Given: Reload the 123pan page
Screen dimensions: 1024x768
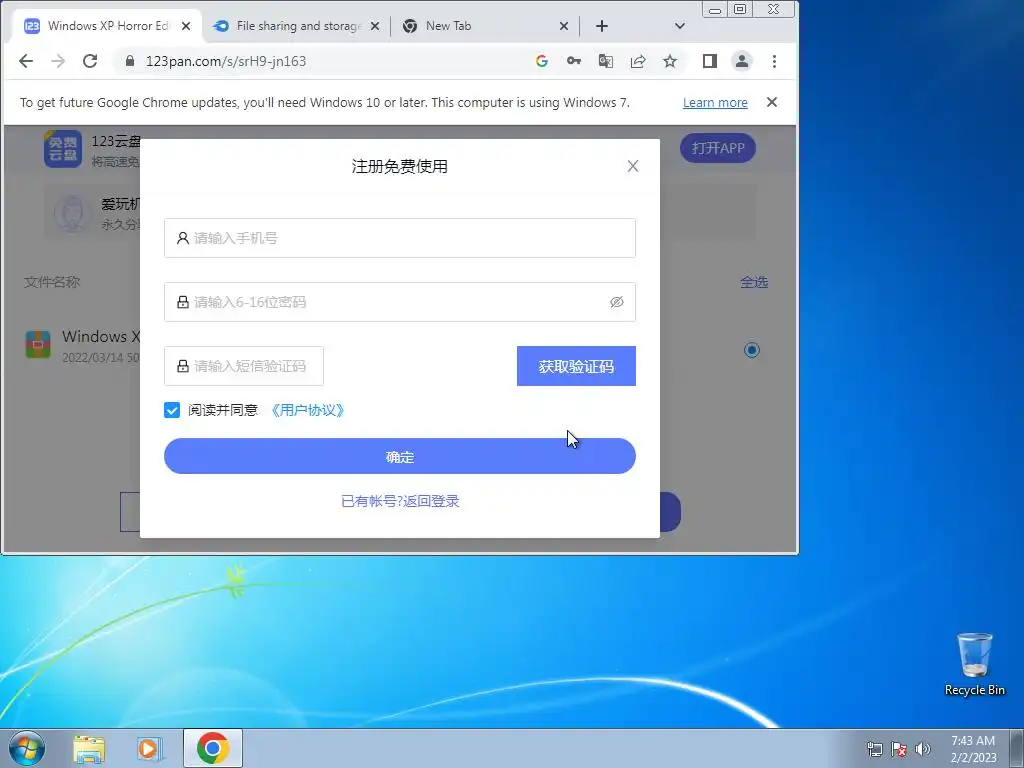Looking at the screenshot, I should (90, 61).
